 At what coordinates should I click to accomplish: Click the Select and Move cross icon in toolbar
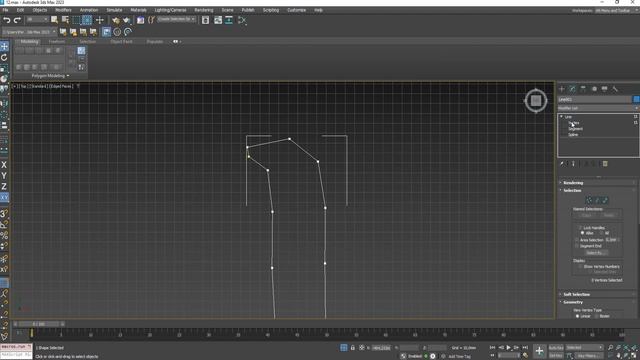[x=100, y=20]
